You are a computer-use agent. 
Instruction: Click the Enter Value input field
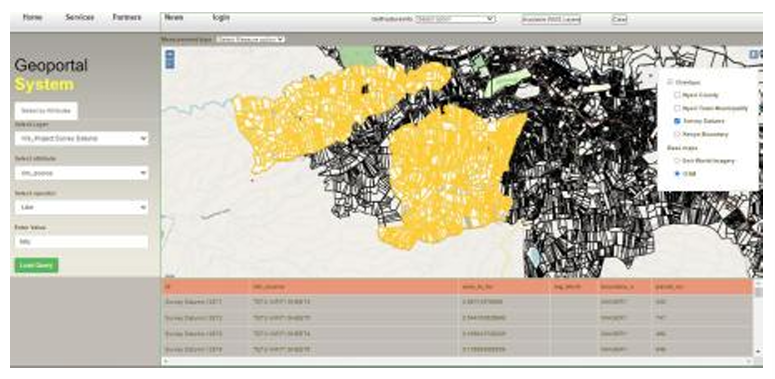click(82, 242)
